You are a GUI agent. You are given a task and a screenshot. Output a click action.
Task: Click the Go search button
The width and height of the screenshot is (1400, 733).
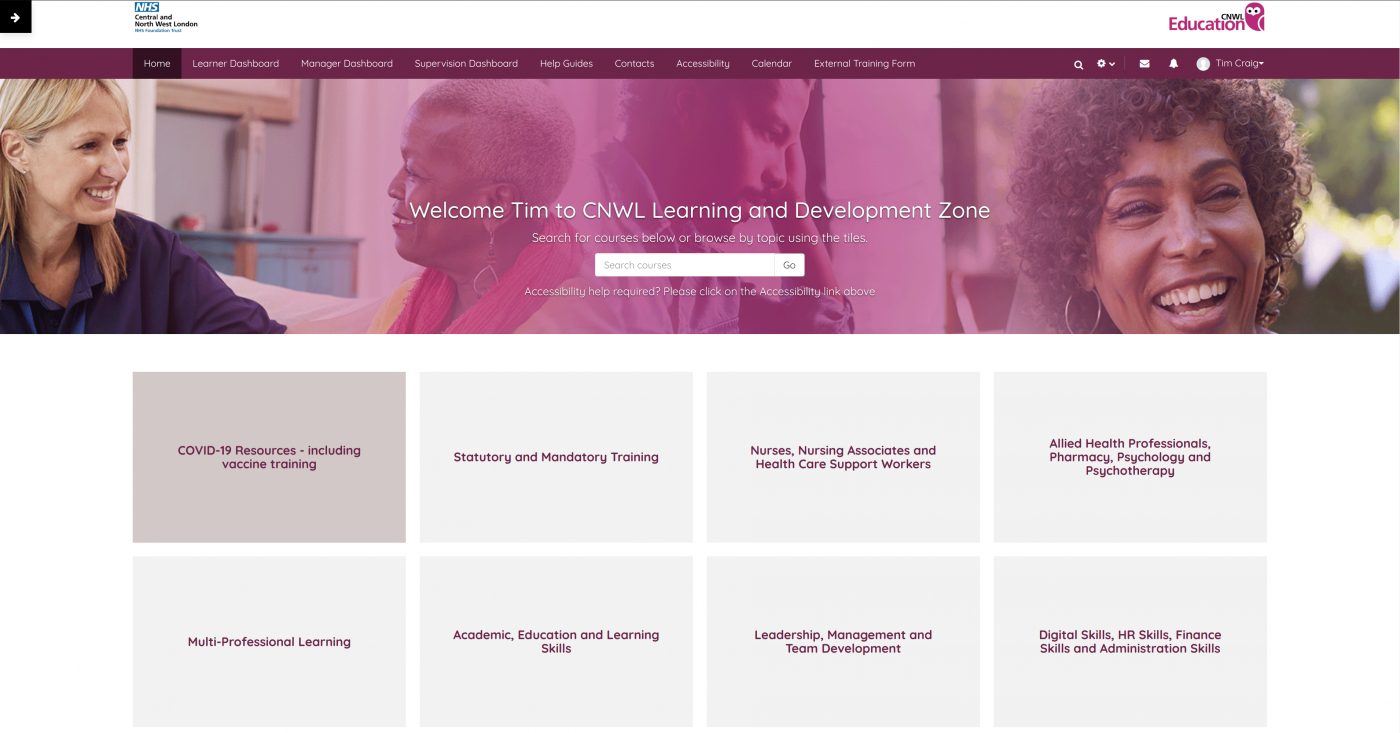(789, 265)
